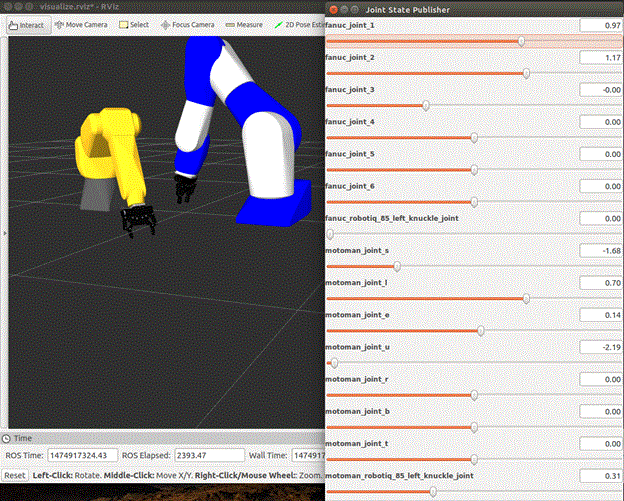Activate the Move Camera tool
624x501 pixels.
coord(81,25)
